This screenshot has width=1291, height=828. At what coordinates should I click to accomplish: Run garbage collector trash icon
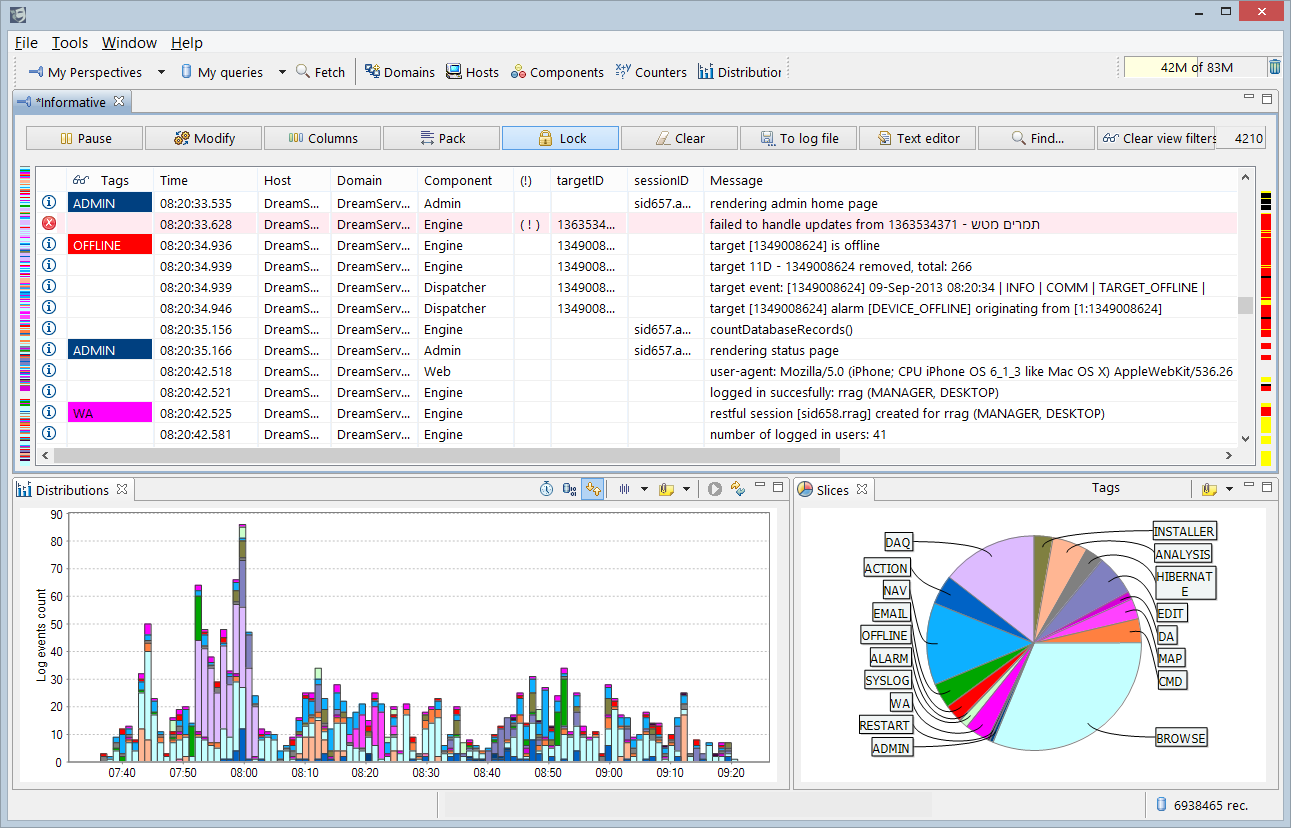coord(1274,67)
